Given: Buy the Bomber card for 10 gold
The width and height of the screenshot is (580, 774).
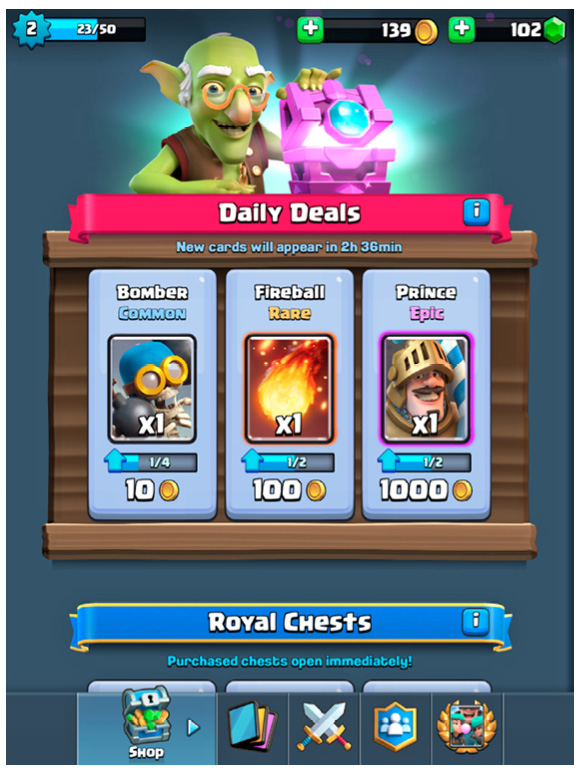Looking at the screenshot, I should point(152,491).
